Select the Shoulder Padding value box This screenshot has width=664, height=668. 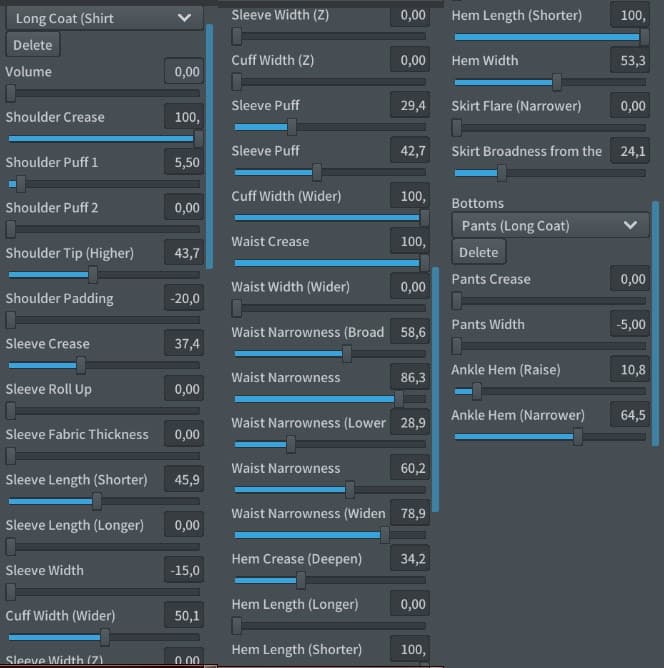click(183, 298)
